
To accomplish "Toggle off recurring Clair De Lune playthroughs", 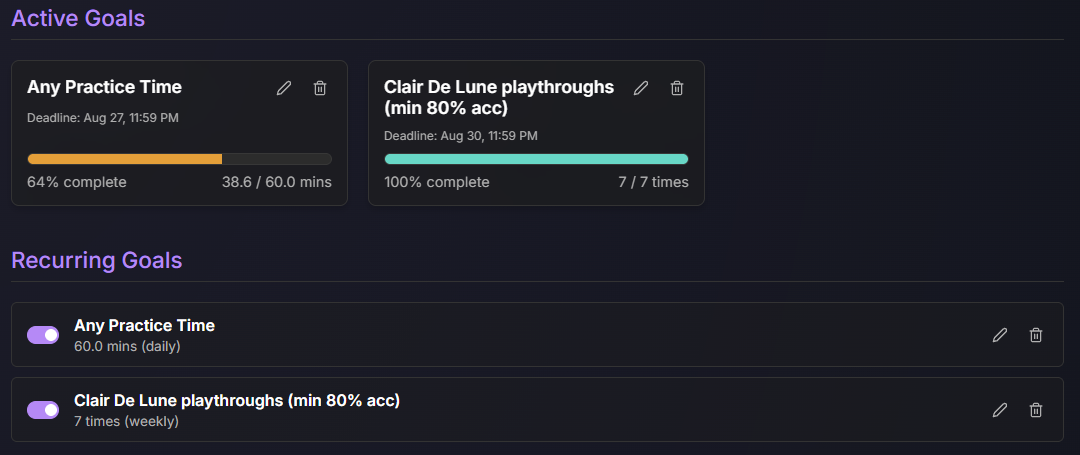I will click(43, 410).
